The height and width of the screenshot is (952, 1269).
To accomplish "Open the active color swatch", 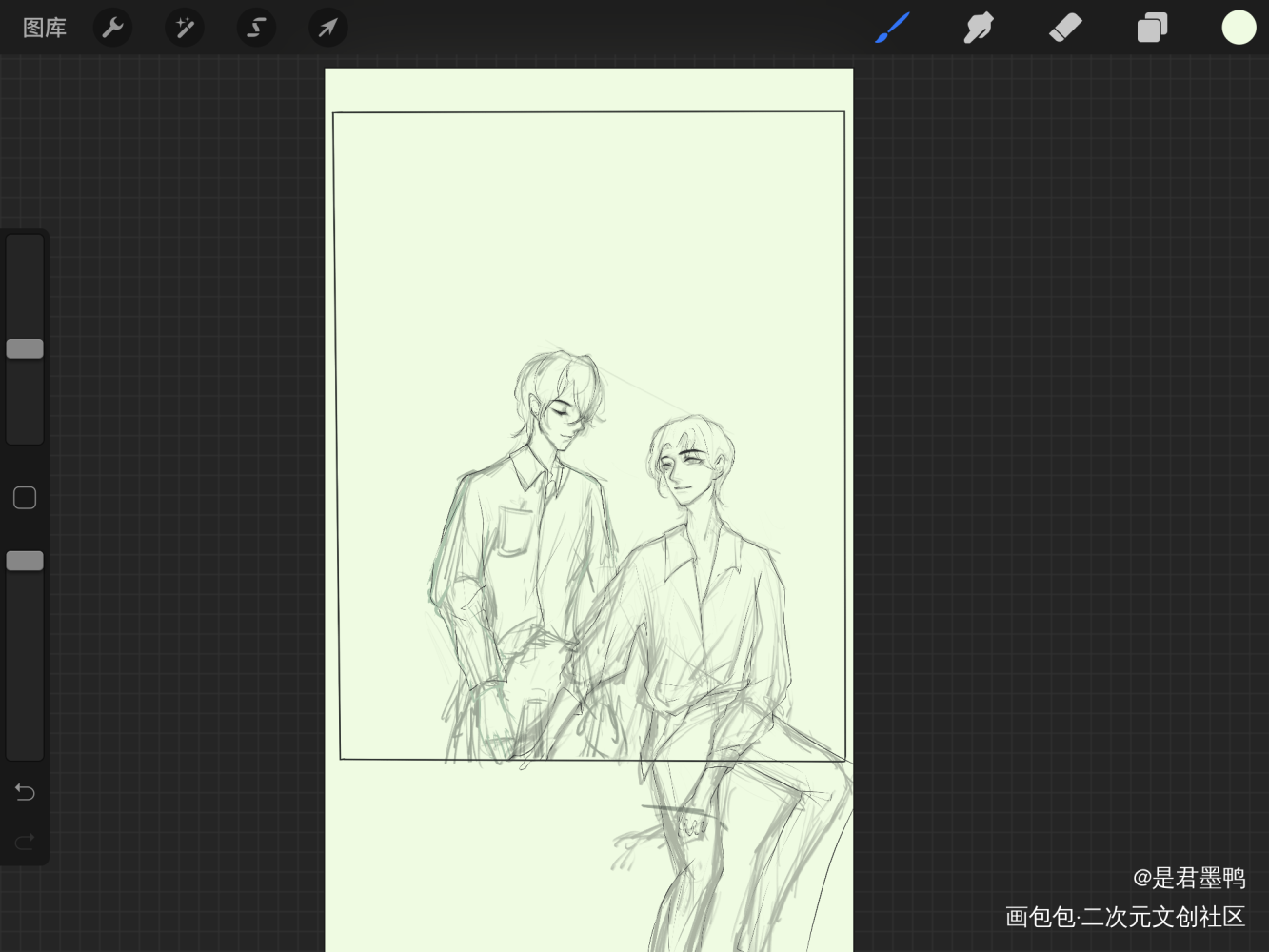I will tap(1239, 28).
